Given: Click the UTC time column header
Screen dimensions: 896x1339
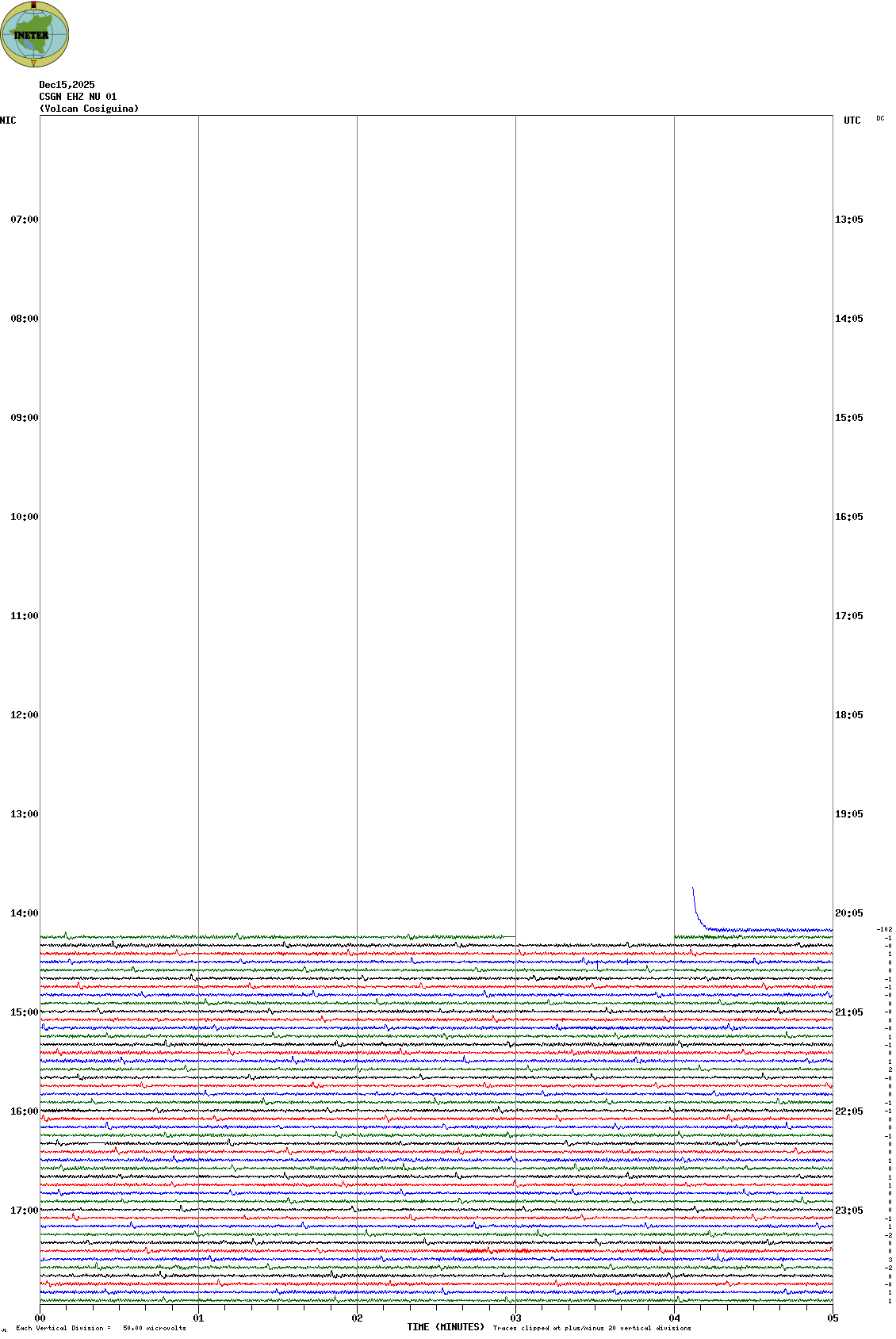Looking at the screenshot, I should (x=852, y=121).
